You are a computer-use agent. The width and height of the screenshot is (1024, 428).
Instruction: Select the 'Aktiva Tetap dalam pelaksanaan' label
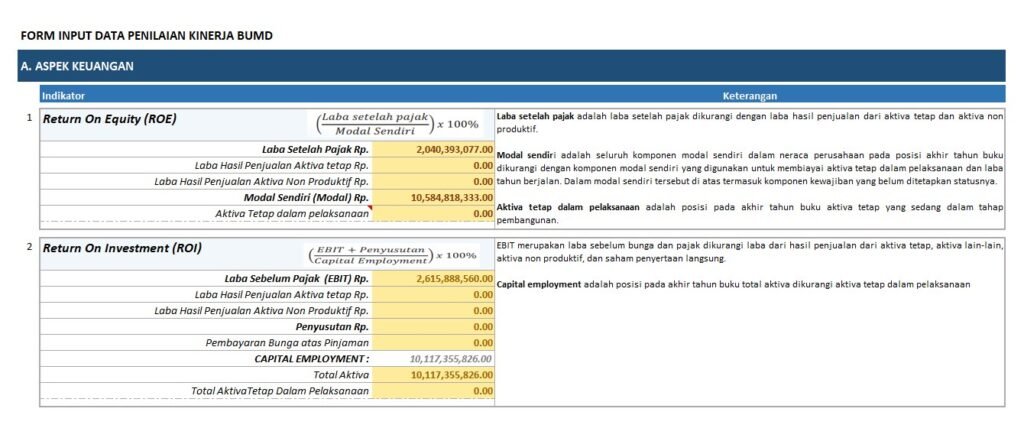coord(293,214)
